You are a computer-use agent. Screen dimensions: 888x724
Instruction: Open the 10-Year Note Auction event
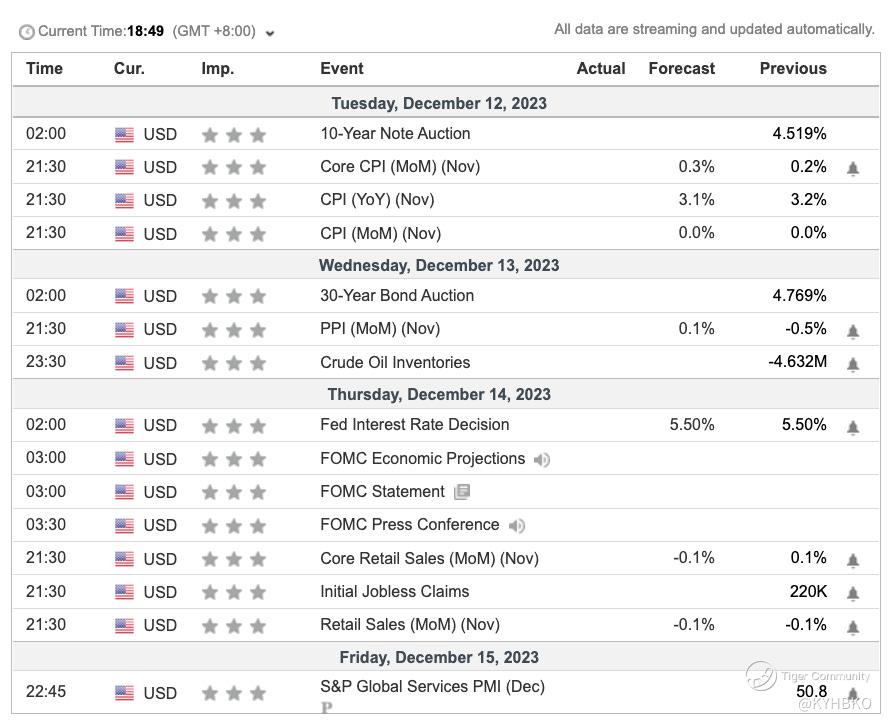[x=395, y=134]
